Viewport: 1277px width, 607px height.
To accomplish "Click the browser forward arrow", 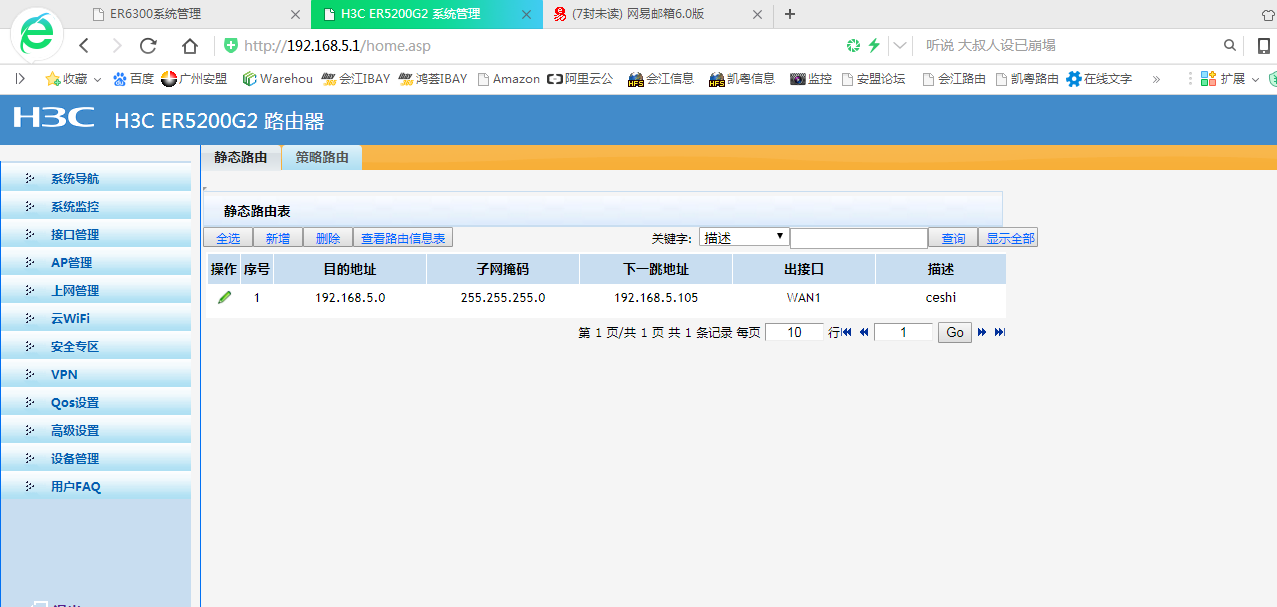I will (117, 46).
